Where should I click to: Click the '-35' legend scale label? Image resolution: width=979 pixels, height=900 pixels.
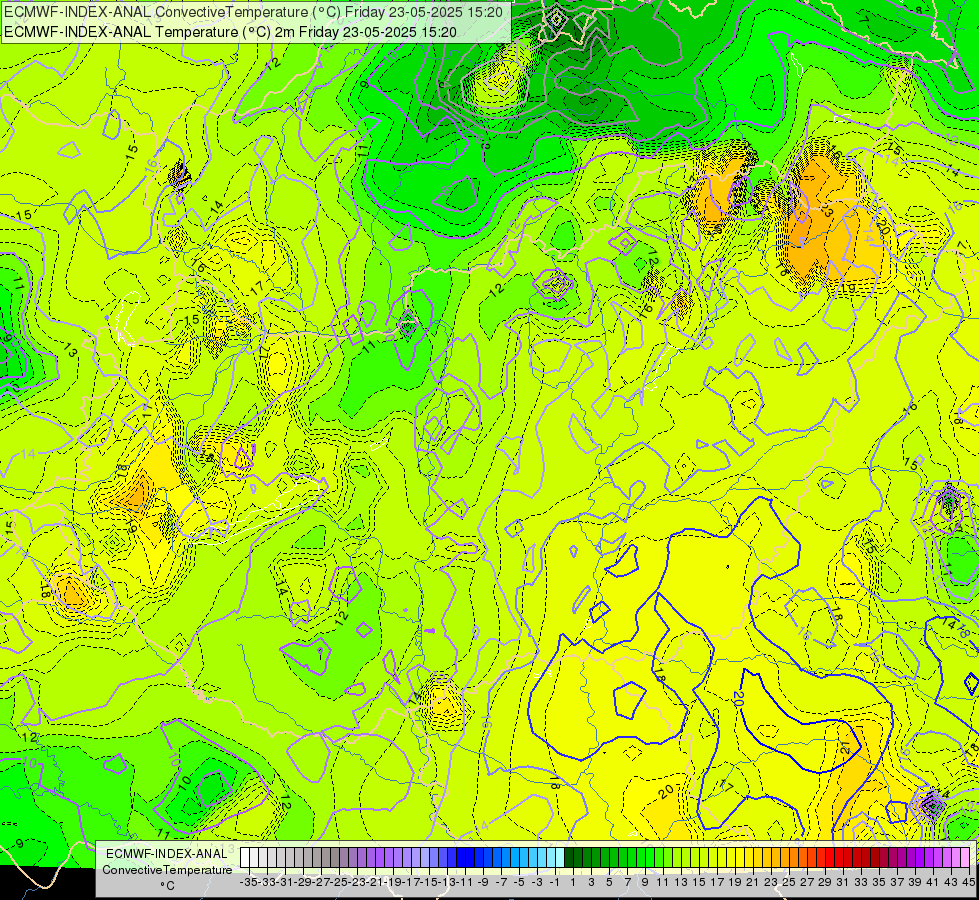coord(248,882)
